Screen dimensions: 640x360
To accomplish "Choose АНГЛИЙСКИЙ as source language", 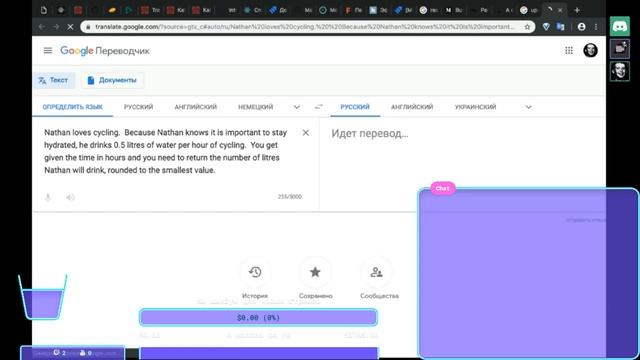I will [196, 107].
